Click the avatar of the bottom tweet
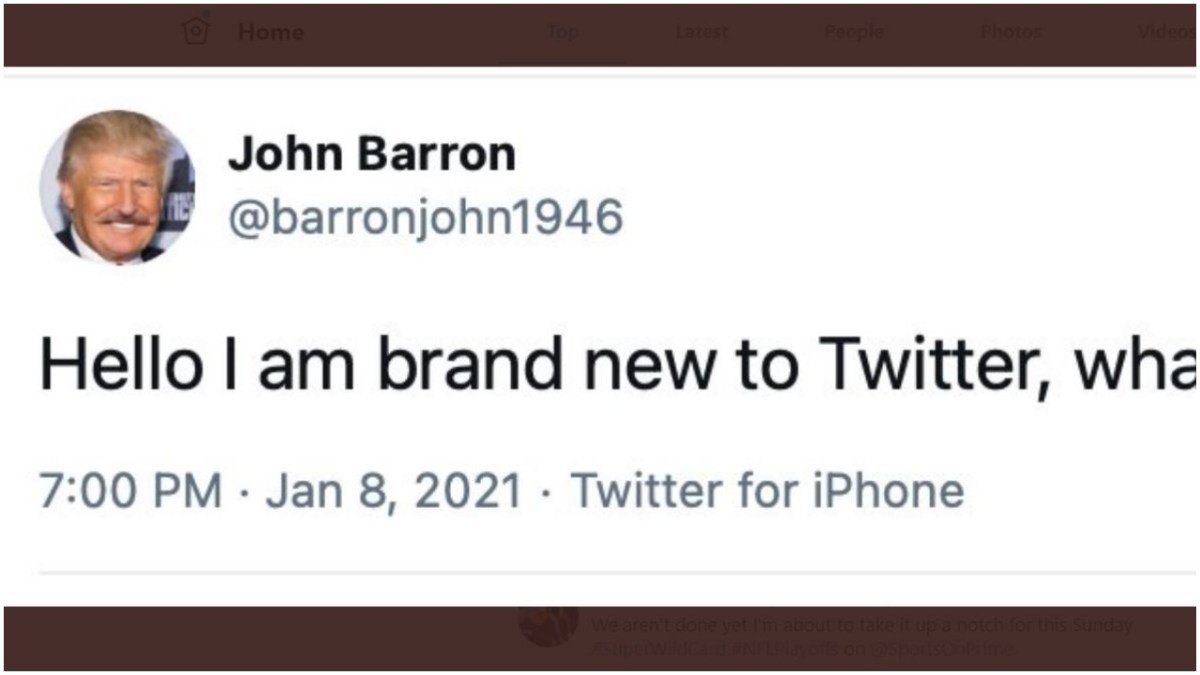Screen dimensions: 1200x675 point(548,626)
